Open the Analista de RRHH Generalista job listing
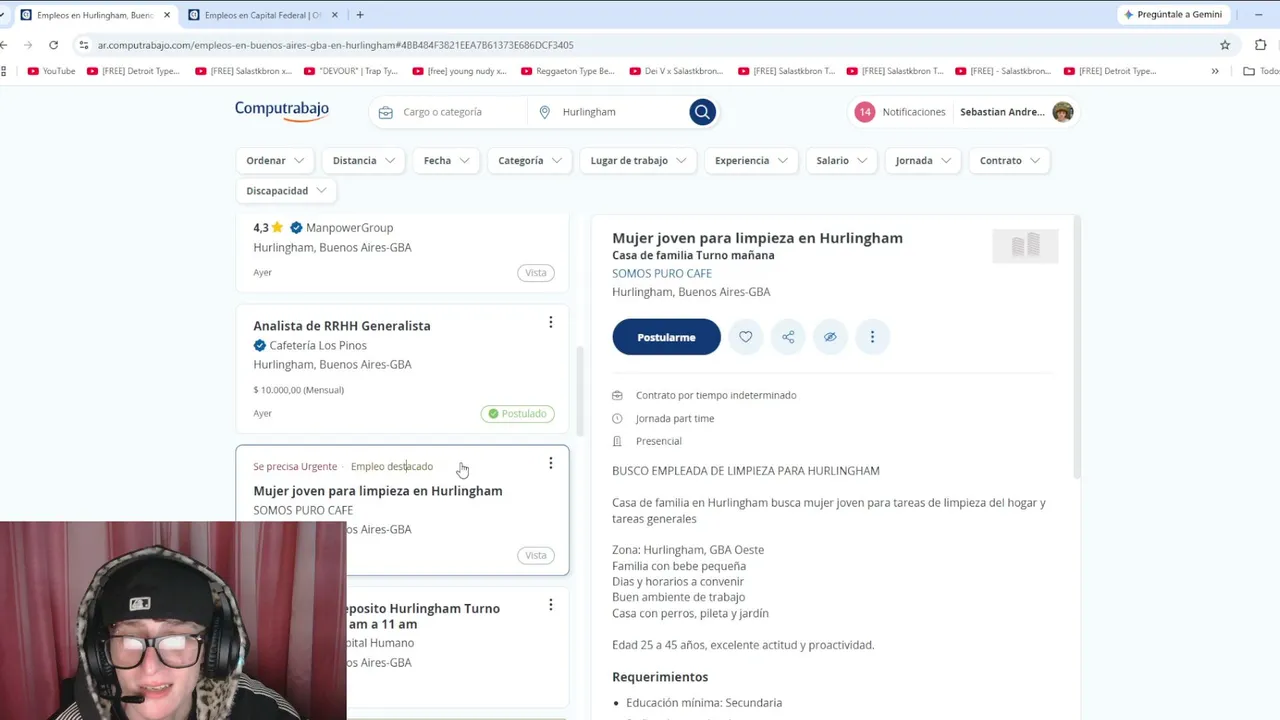This screenshot has height=720, width=1280. click(342, 326)
